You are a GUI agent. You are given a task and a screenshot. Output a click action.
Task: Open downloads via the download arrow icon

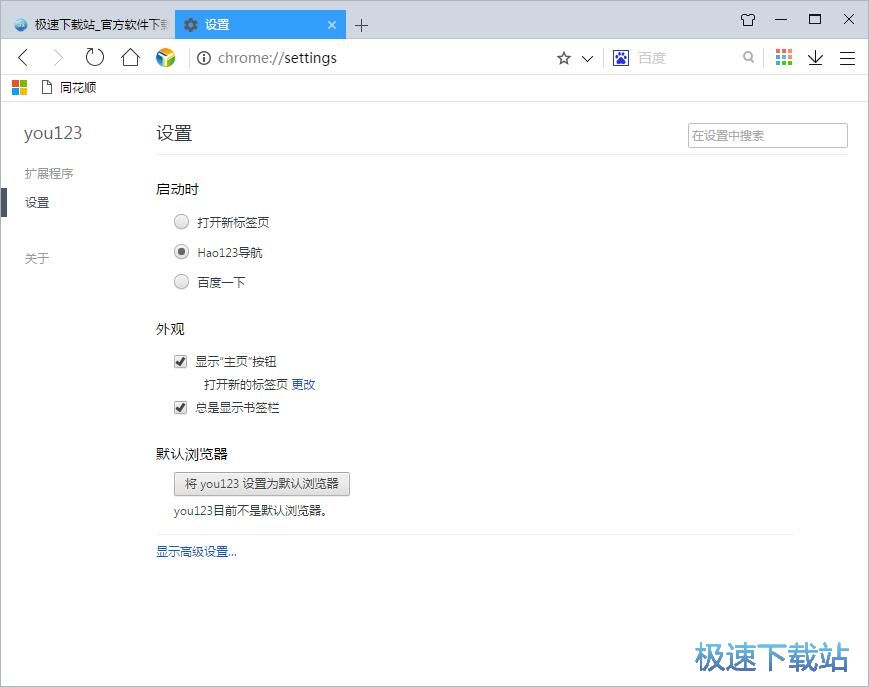(815, 58)
